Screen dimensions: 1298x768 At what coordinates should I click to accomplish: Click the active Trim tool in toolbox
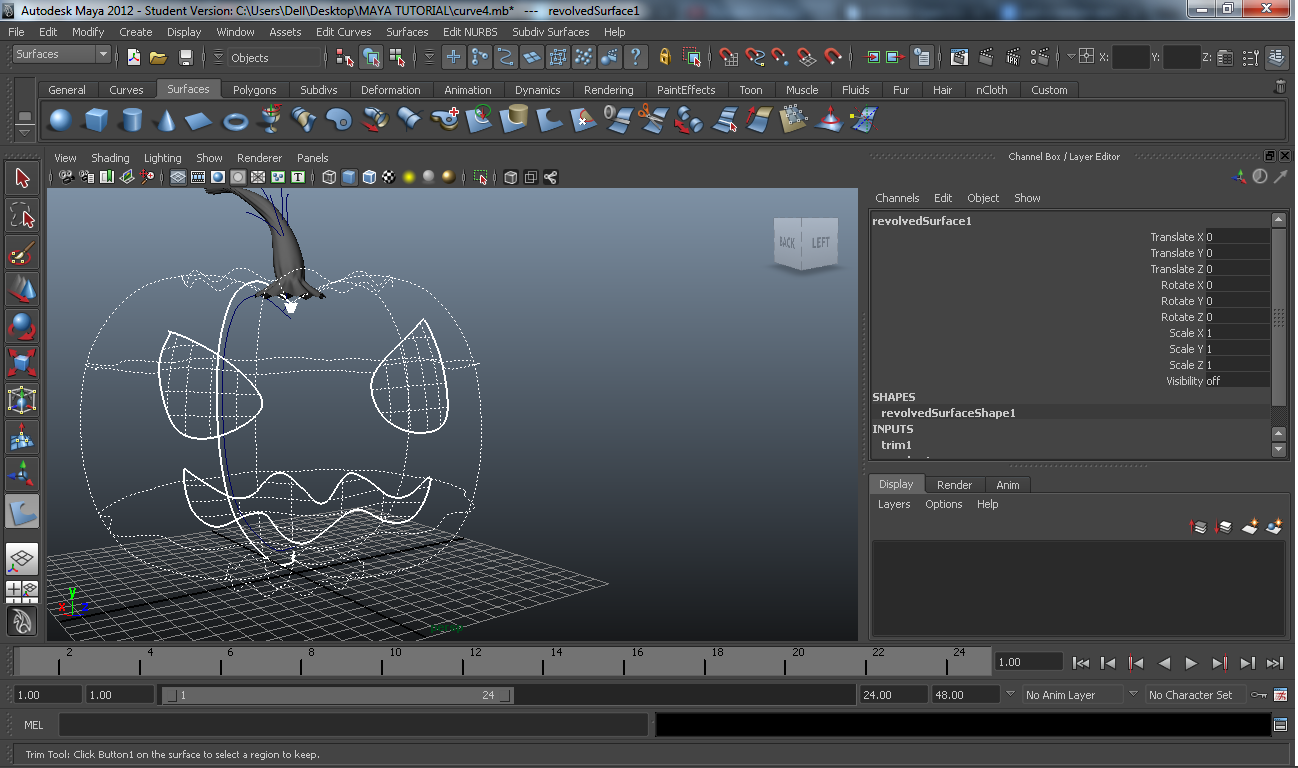coord(22,512)
